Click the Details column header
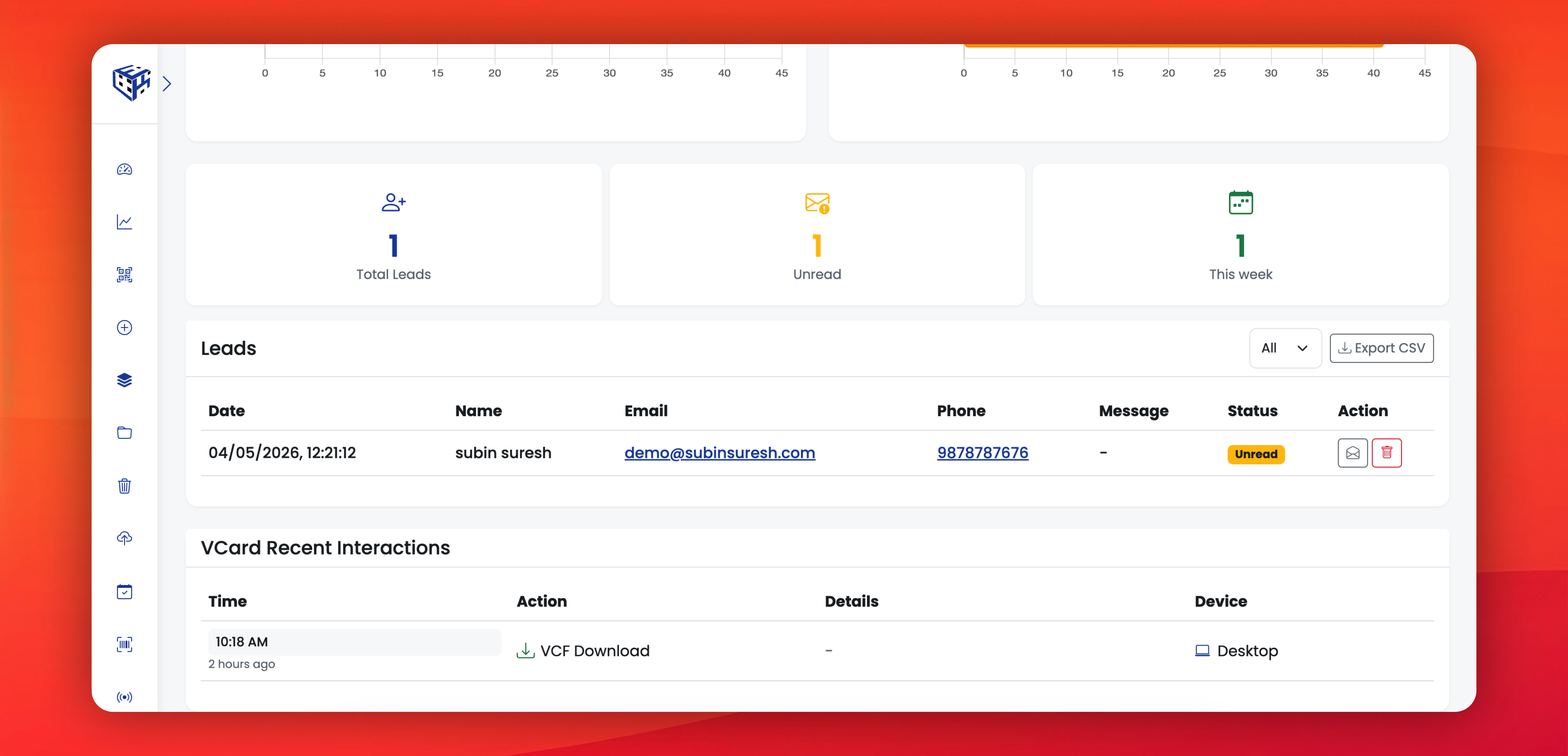Viewport: 1568px width, 756px height. [x=851, y=601]
